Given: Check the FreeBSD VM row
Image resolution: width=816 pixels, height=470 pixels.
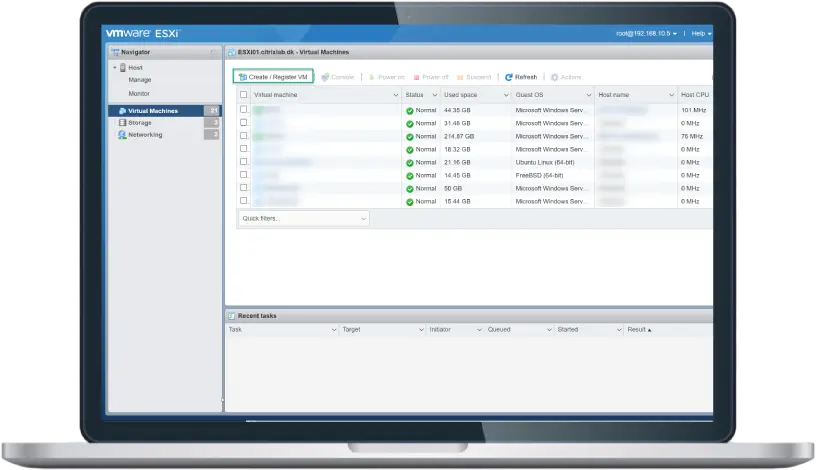Looking at the screenshot, I should pyautogui.click(x=244, y=174).
